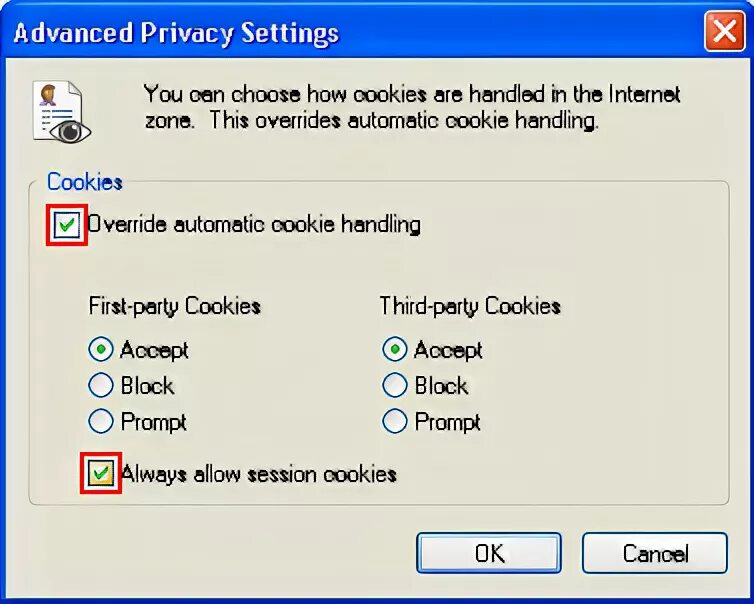Click the 'Override automatic cookie handling' label text
This screenshot has width=754, height=604.
pyautogui.click(x=254, y=225)
